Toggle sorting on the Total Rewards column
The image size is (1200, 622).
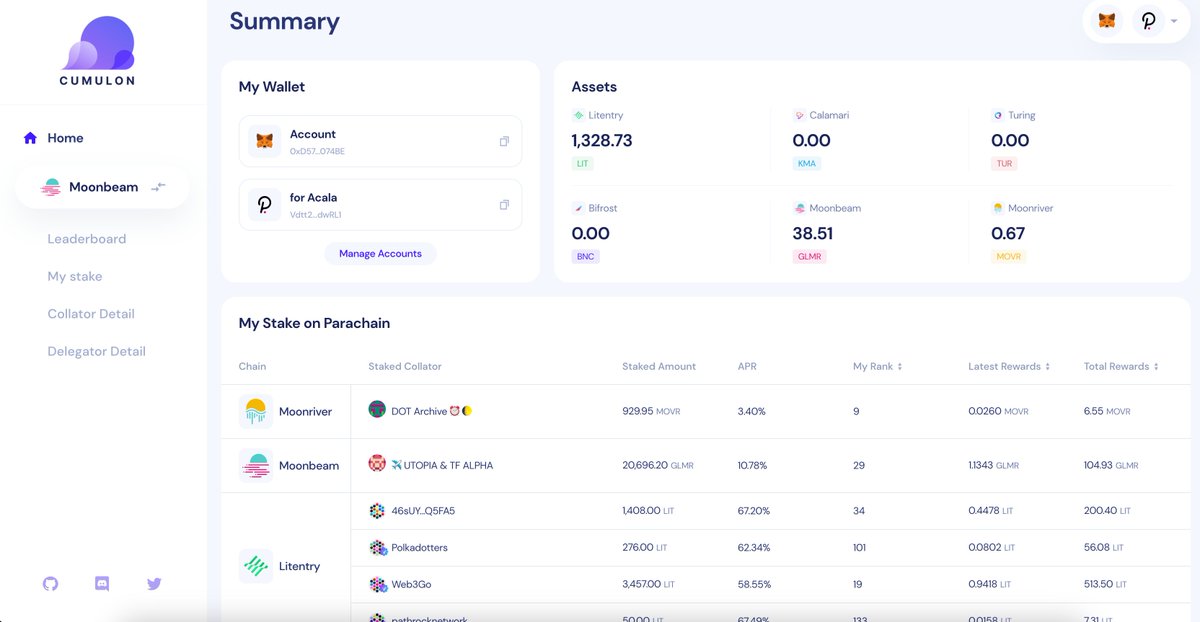[x=1156, y=366]
